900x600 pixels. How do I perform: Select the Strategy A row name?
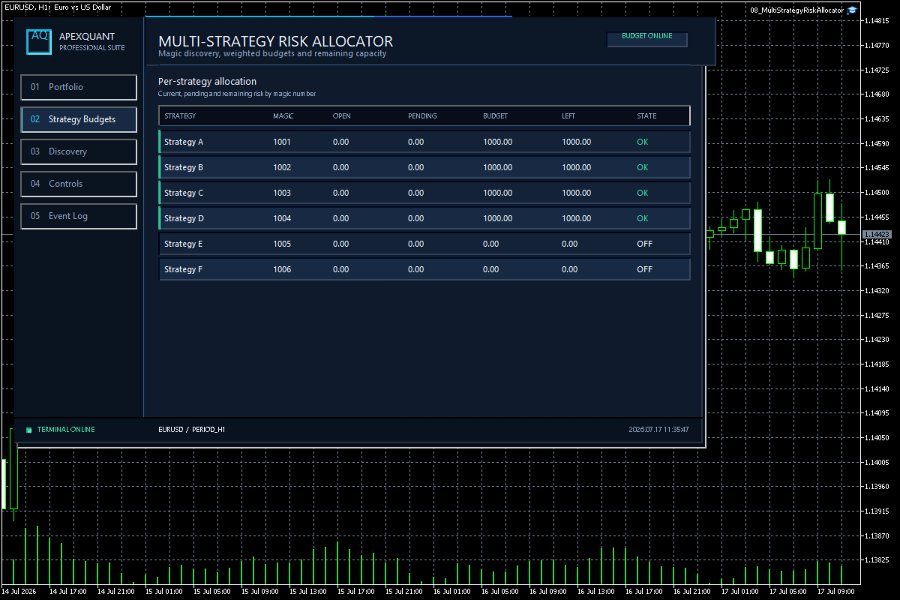[x=184, y=142]
